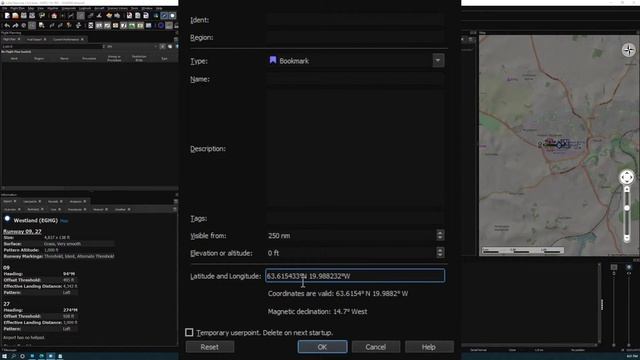Click the Magnetic declination 14.7° West text
The height and width of the screenshot is (360, 640).
click(x=317, y=311)
